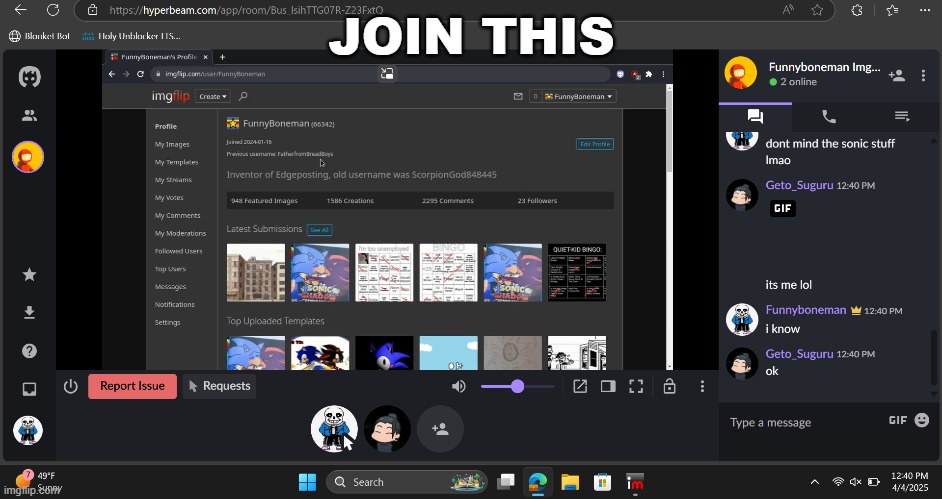Mute the room volume speaker icon
Screen dimensions: 942x499
pyautogui.click(x=458, y=386)
